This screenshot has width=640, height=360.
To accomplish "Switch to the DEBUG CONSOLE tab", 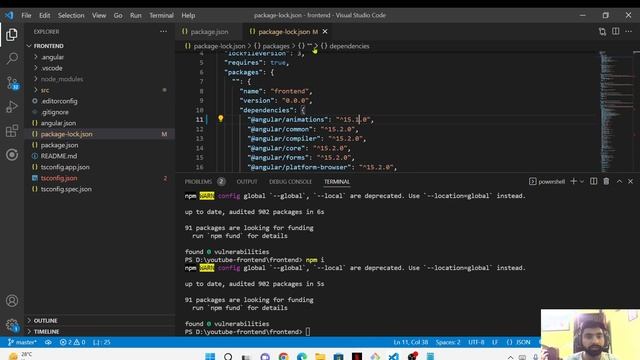I will tap(290, 182).
